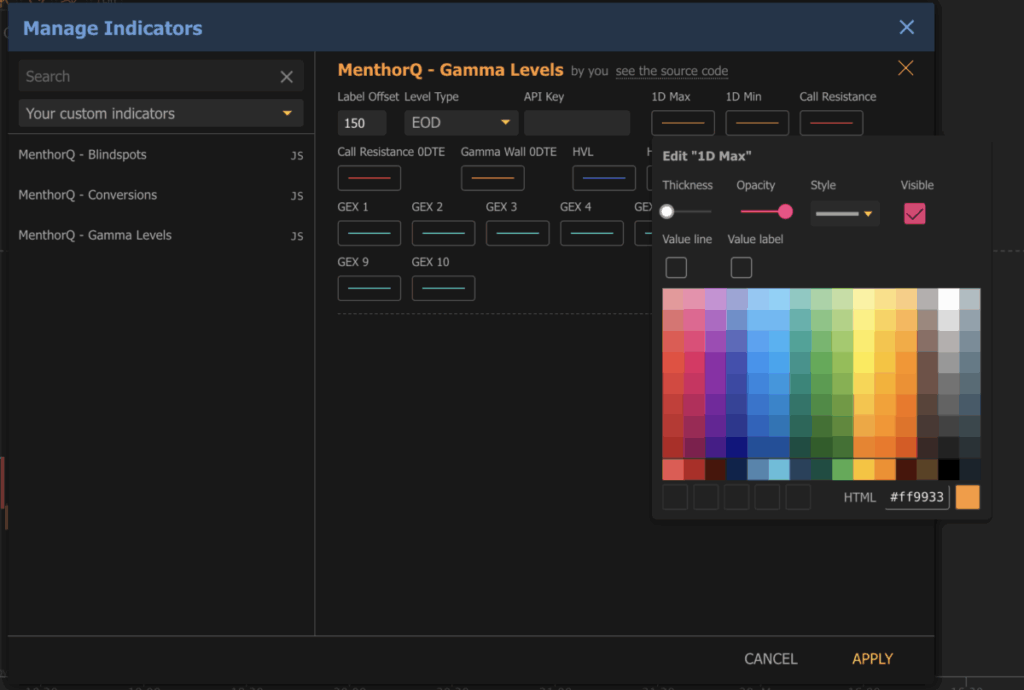Open the Level Type dropdown
Viewport: 1024px width, 690px height.
460,122
